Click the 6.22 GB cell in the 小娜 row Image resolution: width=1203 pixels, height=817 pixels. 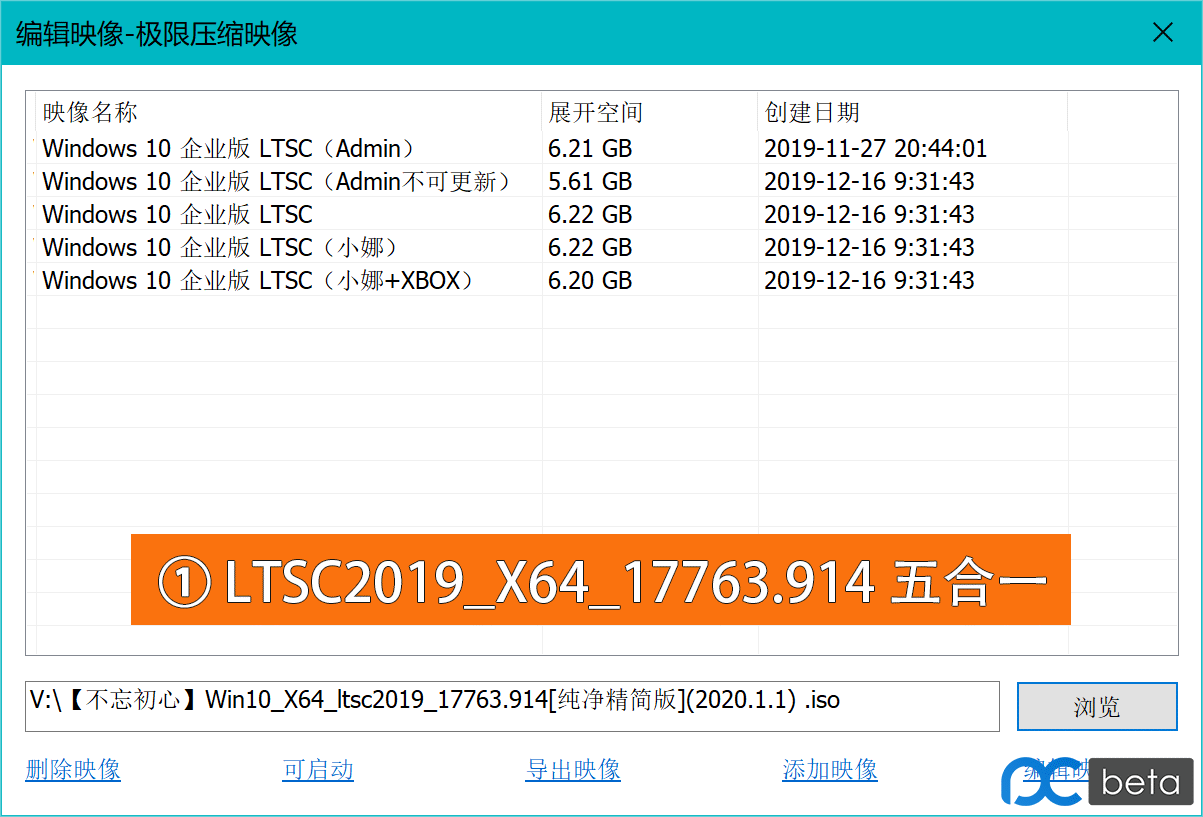pos(590,247)
